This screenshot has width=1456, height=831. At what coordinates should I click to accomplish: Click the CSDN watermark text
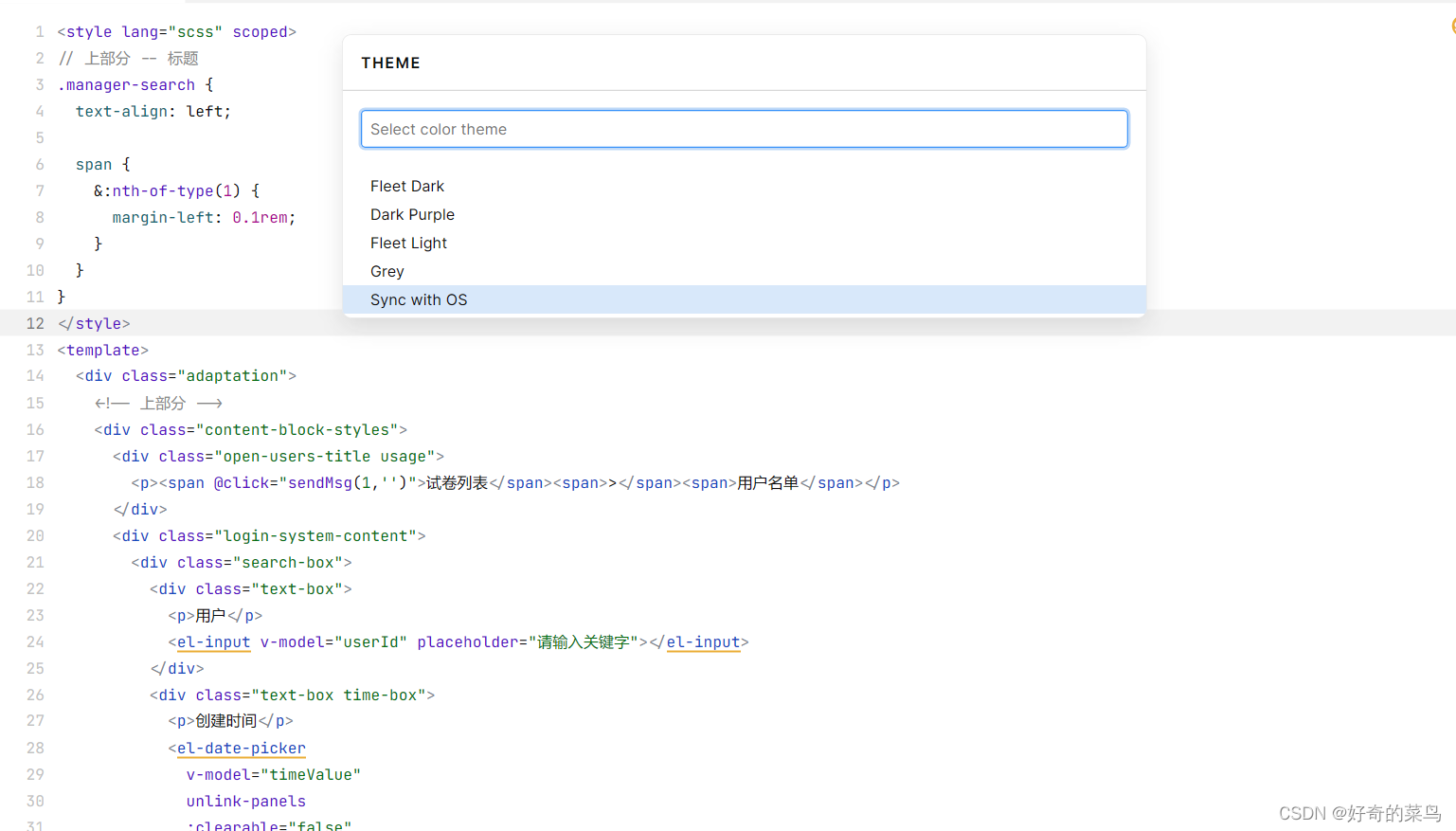pos(1355,812)
